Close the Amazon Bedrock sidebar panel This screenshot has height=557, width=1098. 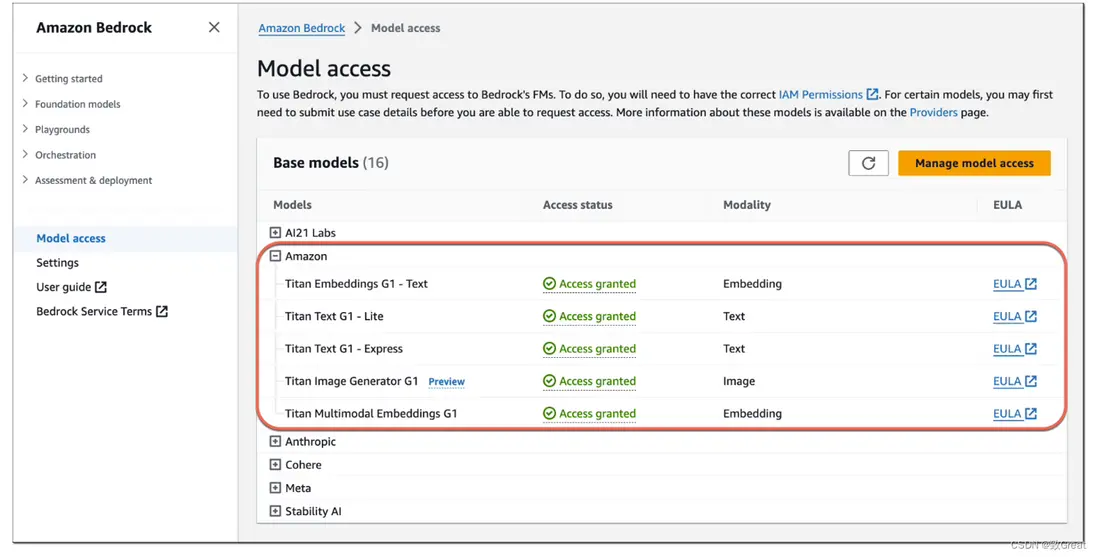tap(214, 28)
